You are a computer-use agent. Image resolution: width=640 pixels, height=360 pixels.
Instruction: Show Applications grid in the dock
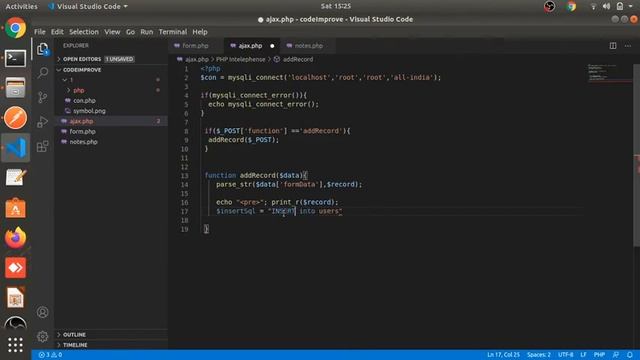pos(16,345)
